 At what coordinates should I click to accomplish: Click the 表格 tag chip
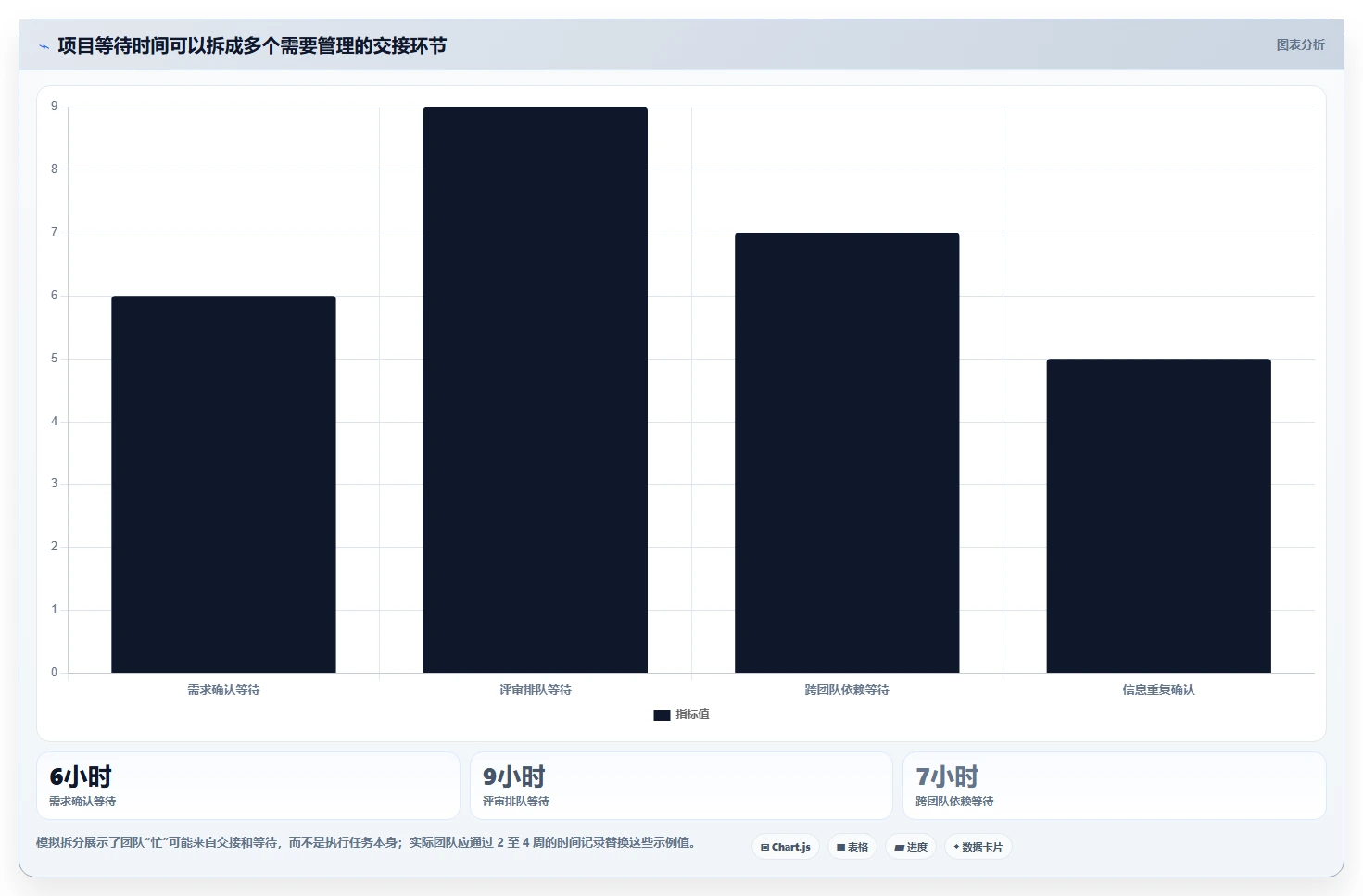click(852, 847)
